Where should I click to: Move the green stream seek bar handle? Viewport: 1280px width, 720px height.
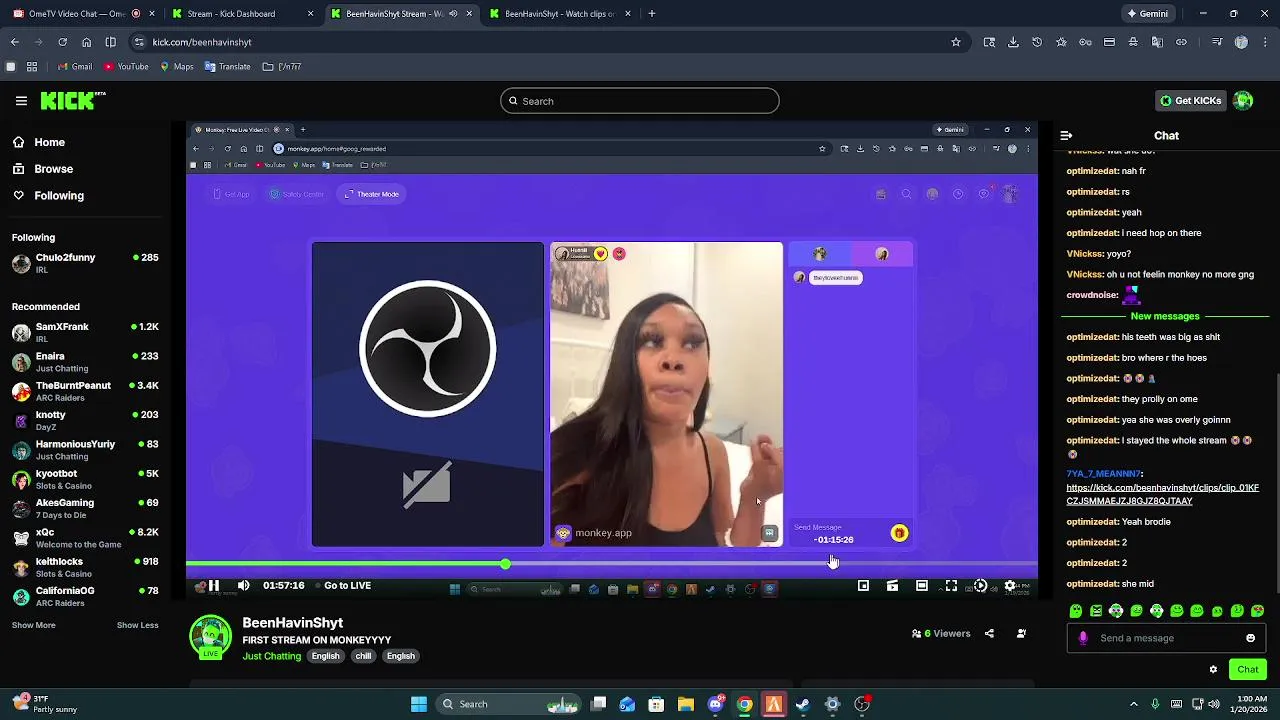pyautogui.click(x=505, y=565)
